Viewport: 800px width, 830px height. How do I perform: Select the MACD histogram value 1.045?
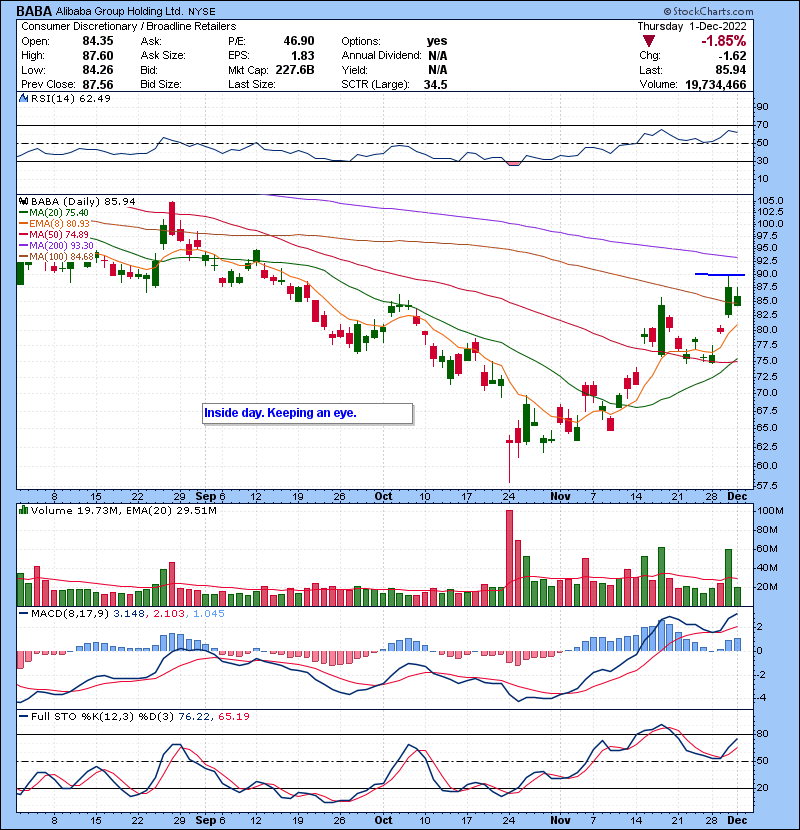tap(209, 614)
